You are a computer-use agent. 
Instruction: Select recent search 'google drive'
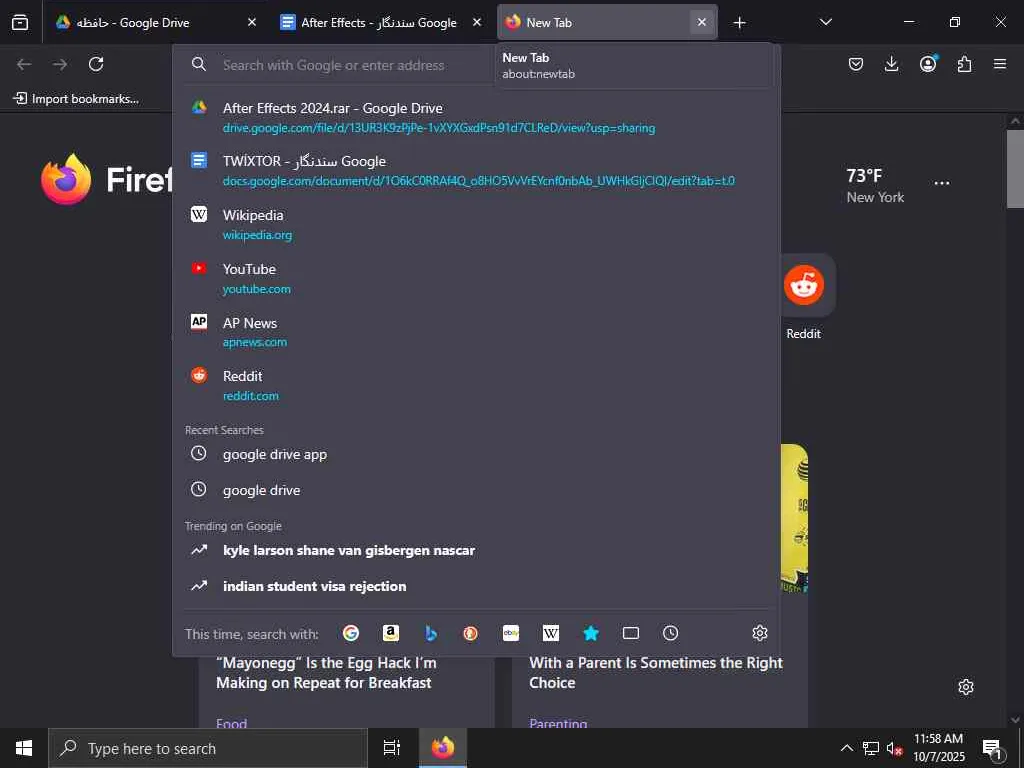tap(477, 490)
